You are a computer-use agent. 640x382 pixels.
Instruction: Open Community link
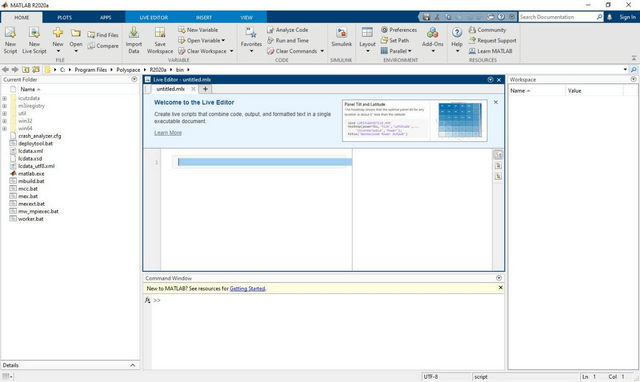pos(487,30)
